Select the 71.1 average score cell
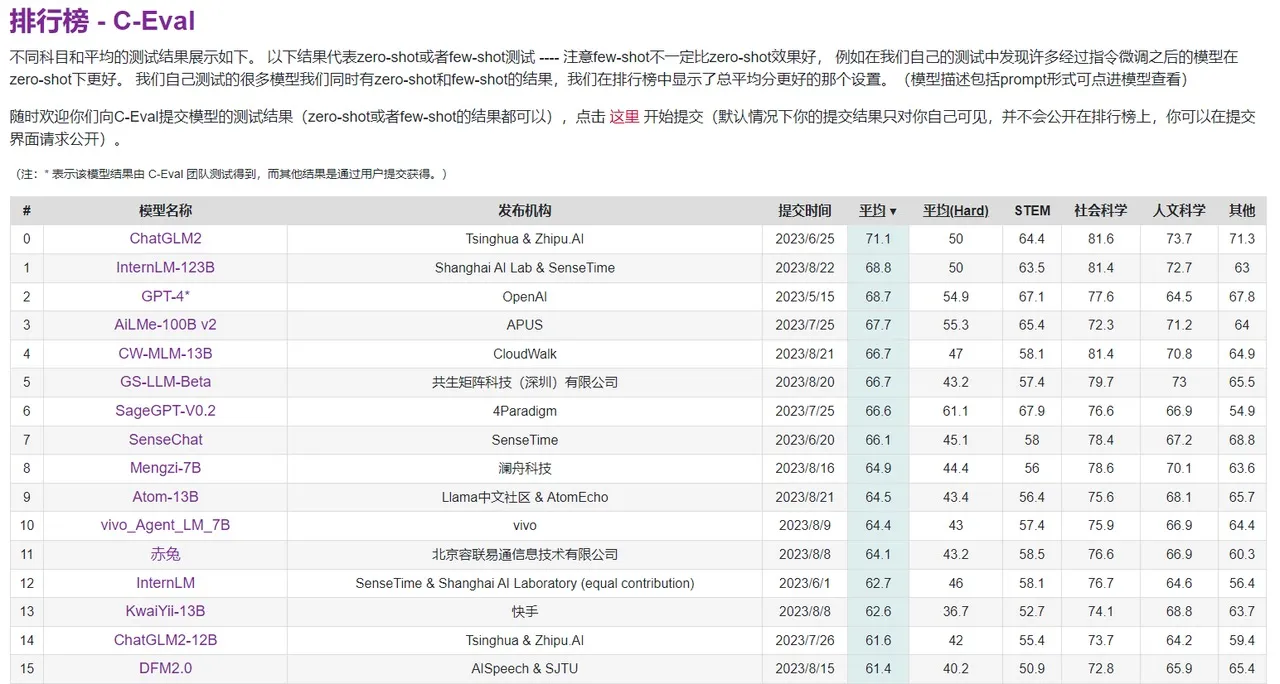This screenshot has height=684, width=1280. (878, 239)
